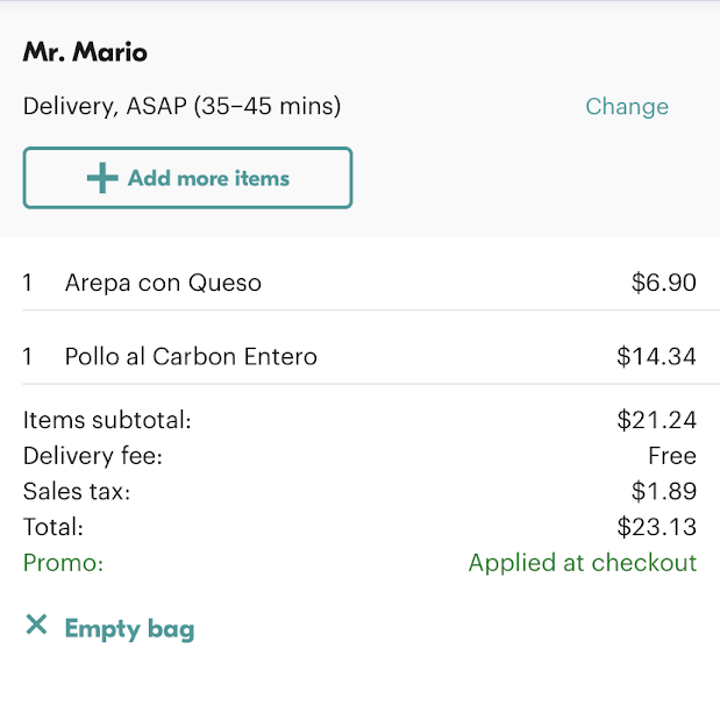The height and width of the screenshot is (720, 720).
Task: Click the Delivery fee label
Action: point(93,456)
